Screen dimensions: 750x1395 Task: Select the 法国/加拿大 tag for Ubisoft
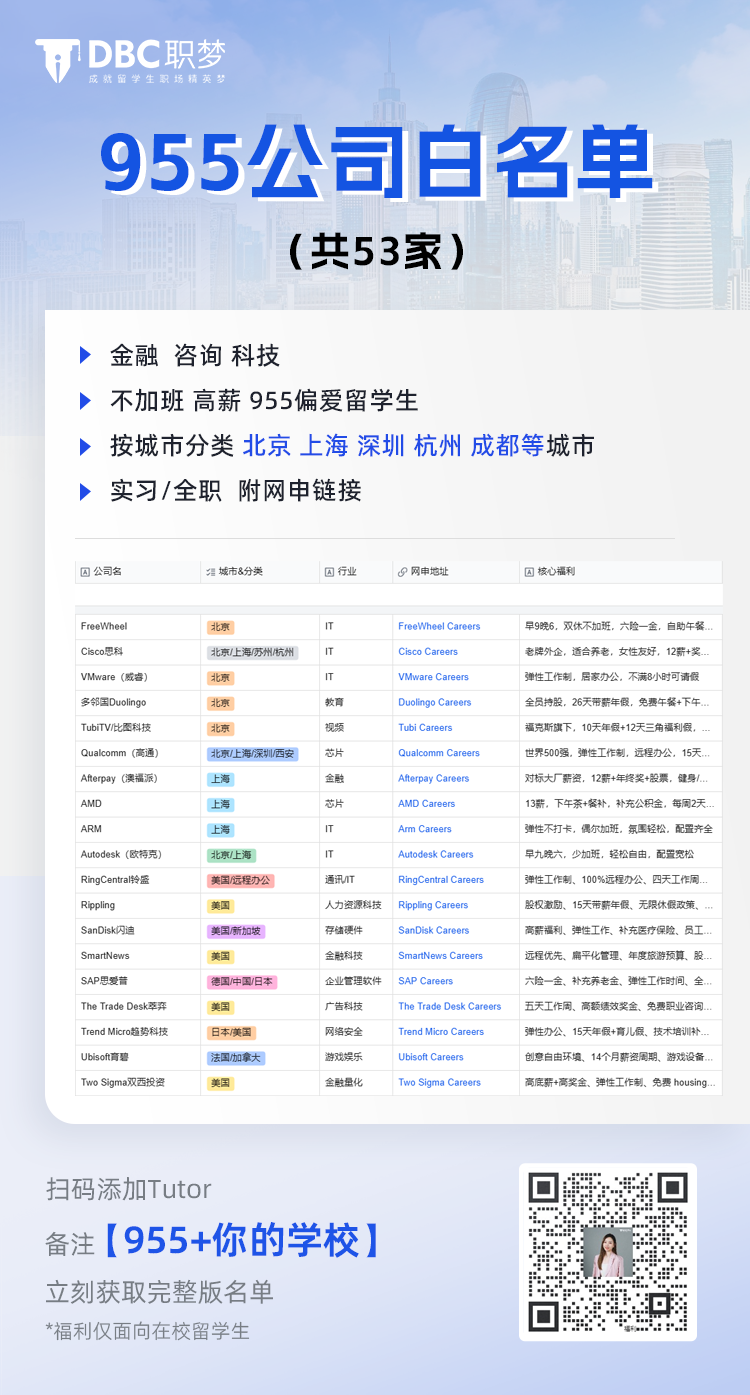[235, 1057]
